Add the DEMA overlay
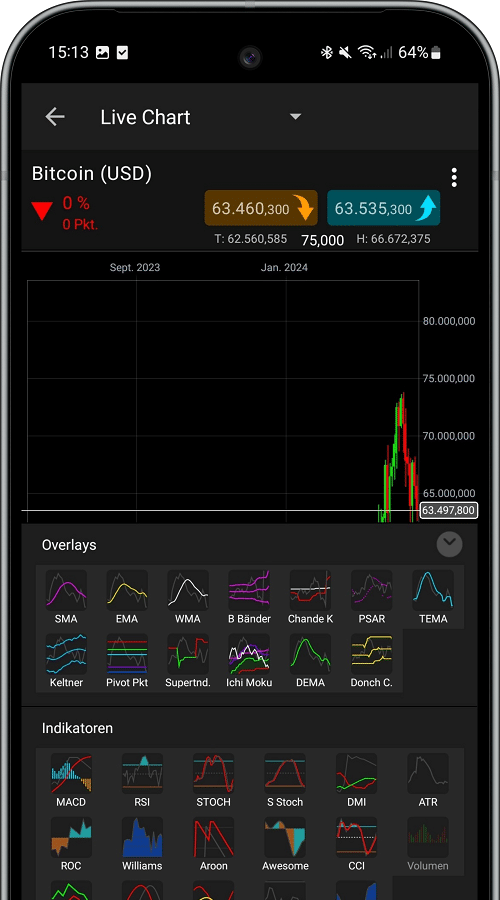Viewport: 500px width, 900px height. (x=310, y=661)
